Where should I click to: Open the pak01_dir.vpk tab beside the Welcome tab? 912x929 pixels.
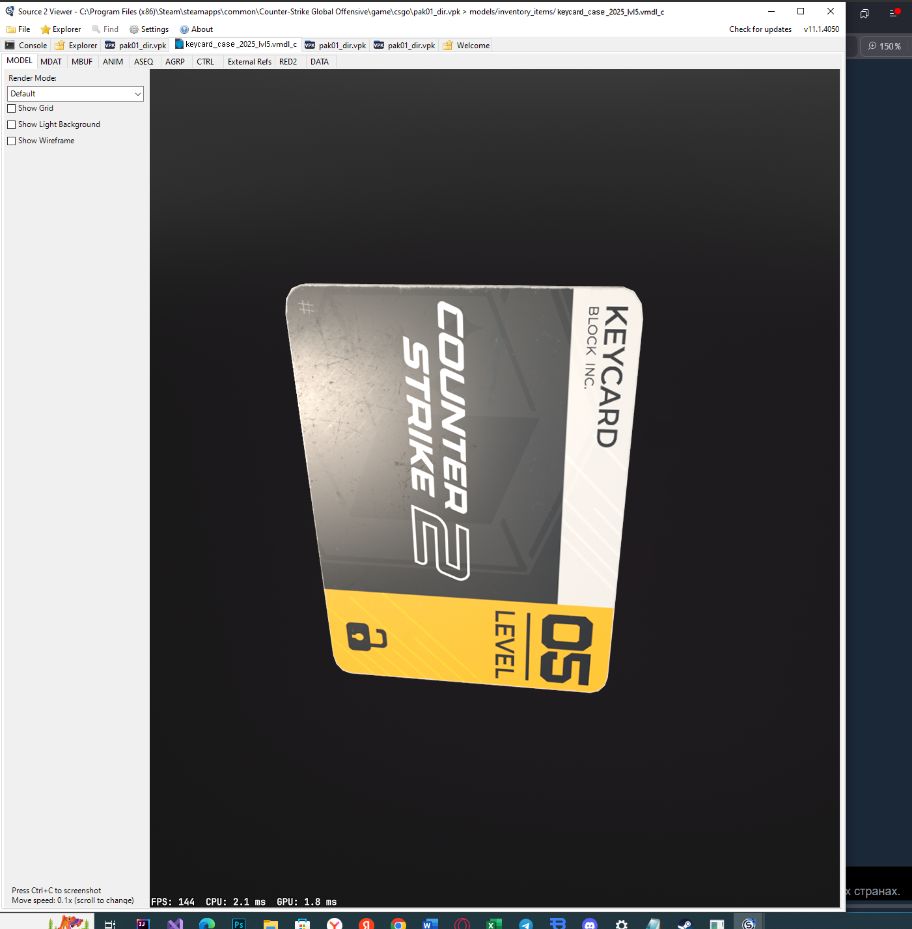coord(405,45)
